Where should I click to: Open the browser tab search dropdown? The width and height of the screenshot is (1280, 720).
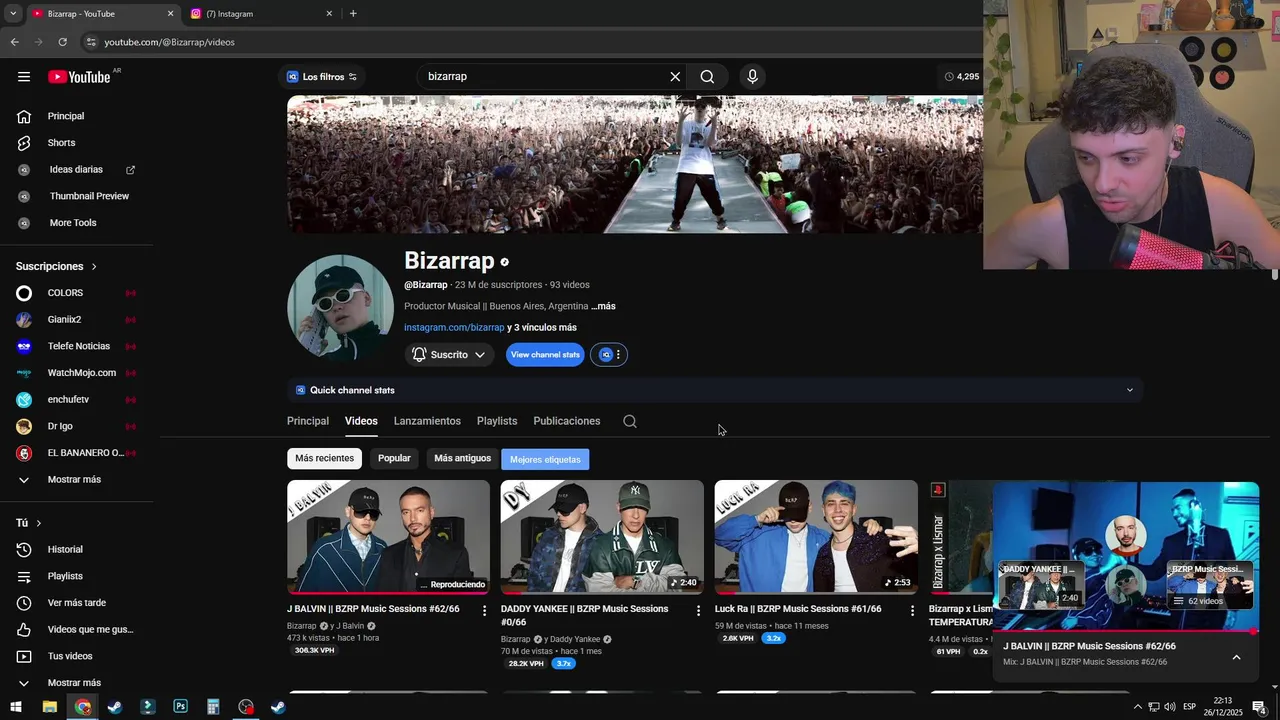(13, 14)
